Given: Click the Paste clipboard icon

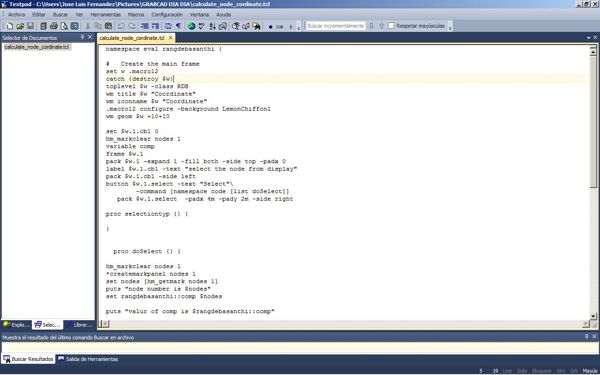Looking at the screenshot, I should tap(108, 26).
